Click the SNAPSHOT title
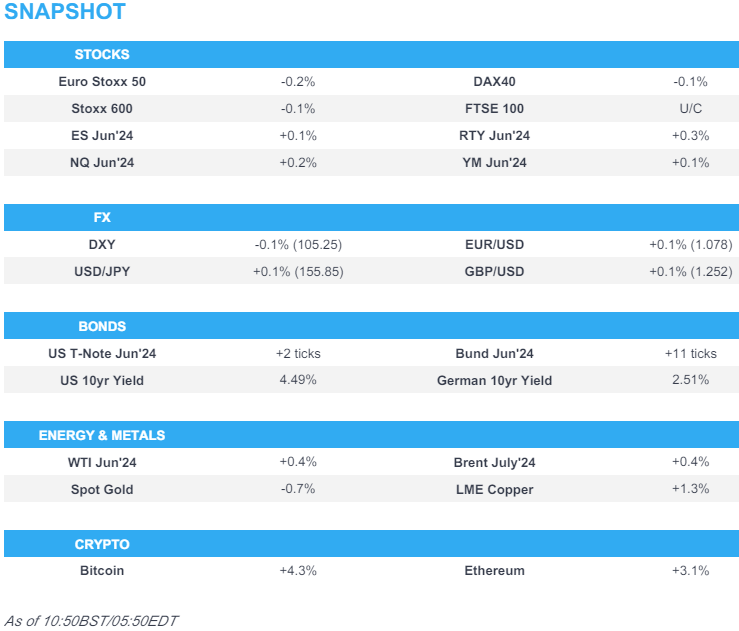This screenshot has width=739, height=631. [x=66, y=13]
